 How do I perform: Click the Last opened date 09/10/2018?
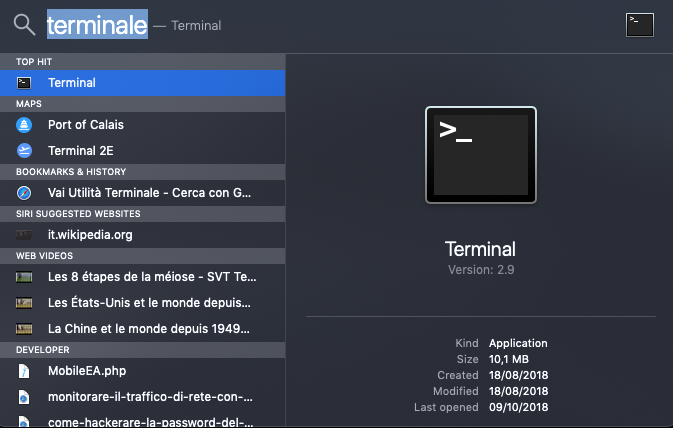tap(518, 407)
